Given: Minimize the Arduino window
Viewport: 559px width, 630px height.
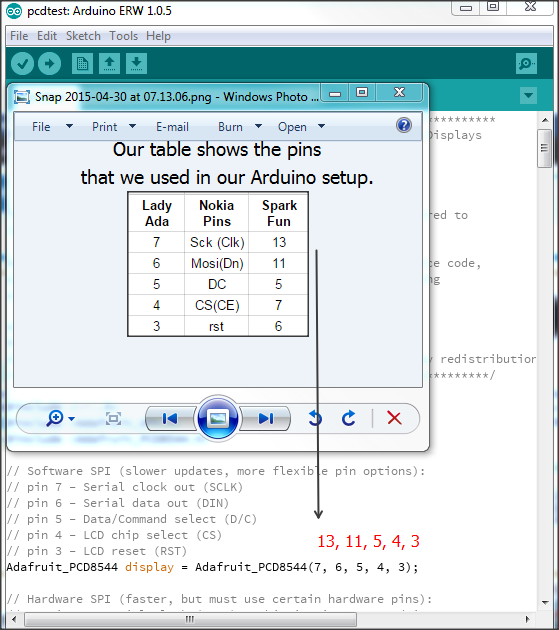Looking at the screenshot, I should pos(466,8).
